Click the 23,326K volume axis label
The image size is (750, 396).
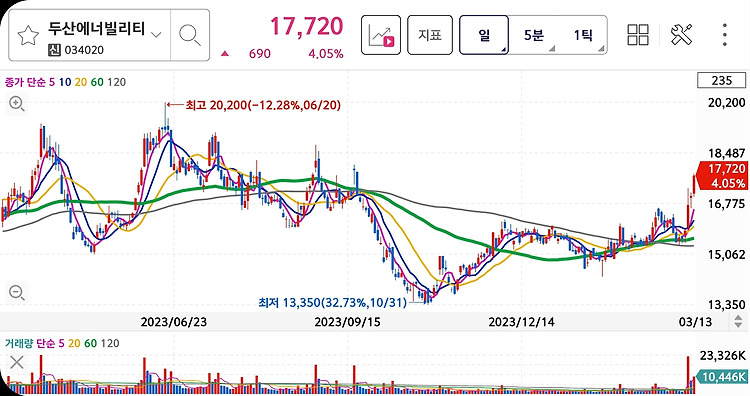(723, 355)
